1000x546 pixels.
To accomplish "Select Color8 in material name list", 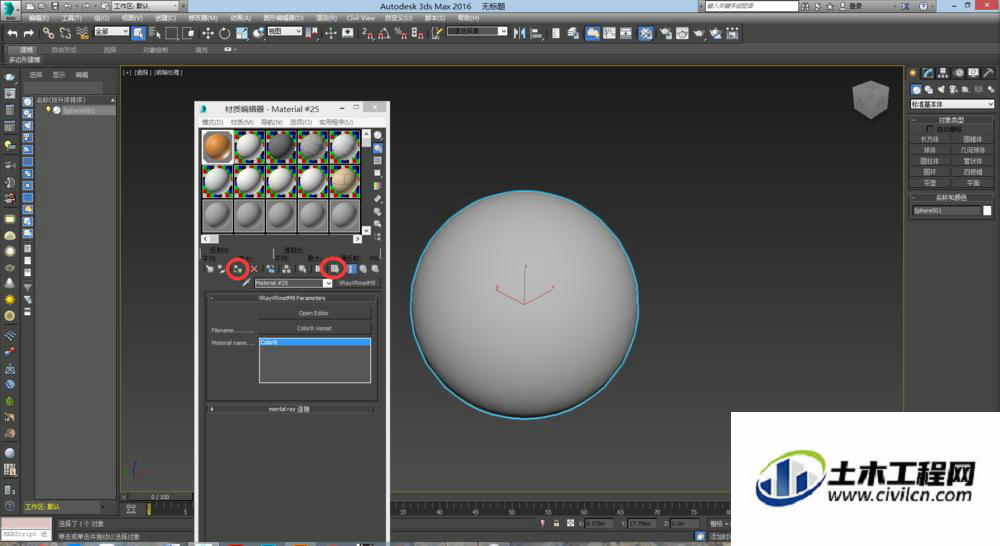I will [x=314, y=343].
